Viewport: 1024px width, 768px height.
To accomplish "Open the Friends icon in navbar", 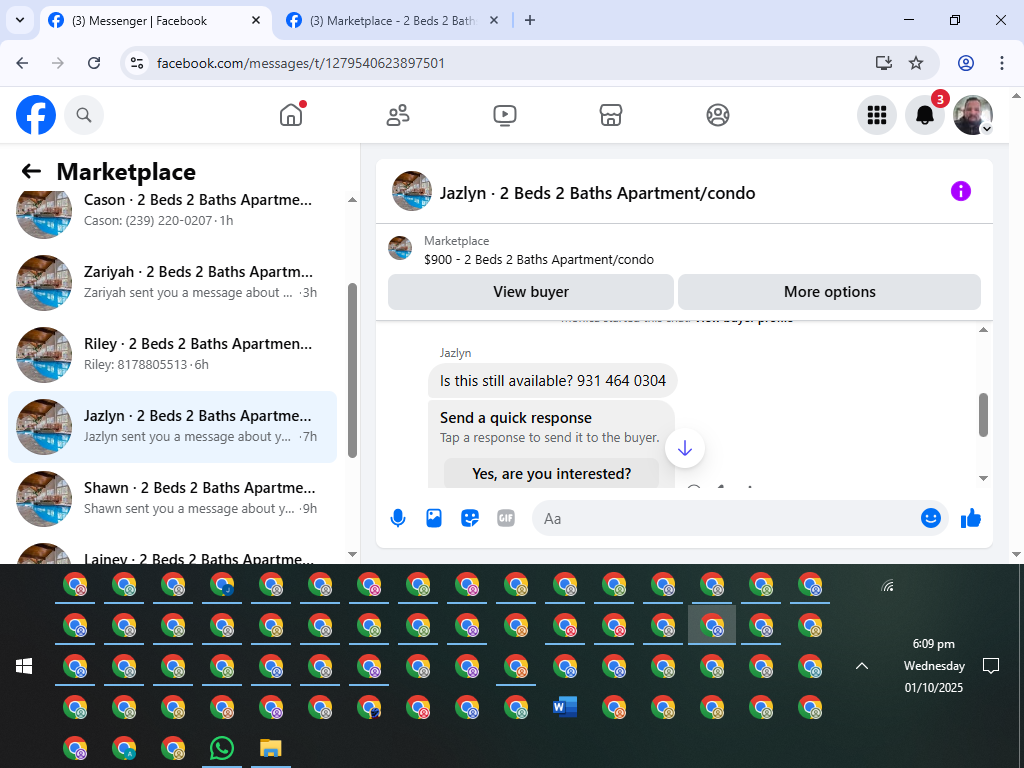I will pyautogui.click(x=398, y=115).
